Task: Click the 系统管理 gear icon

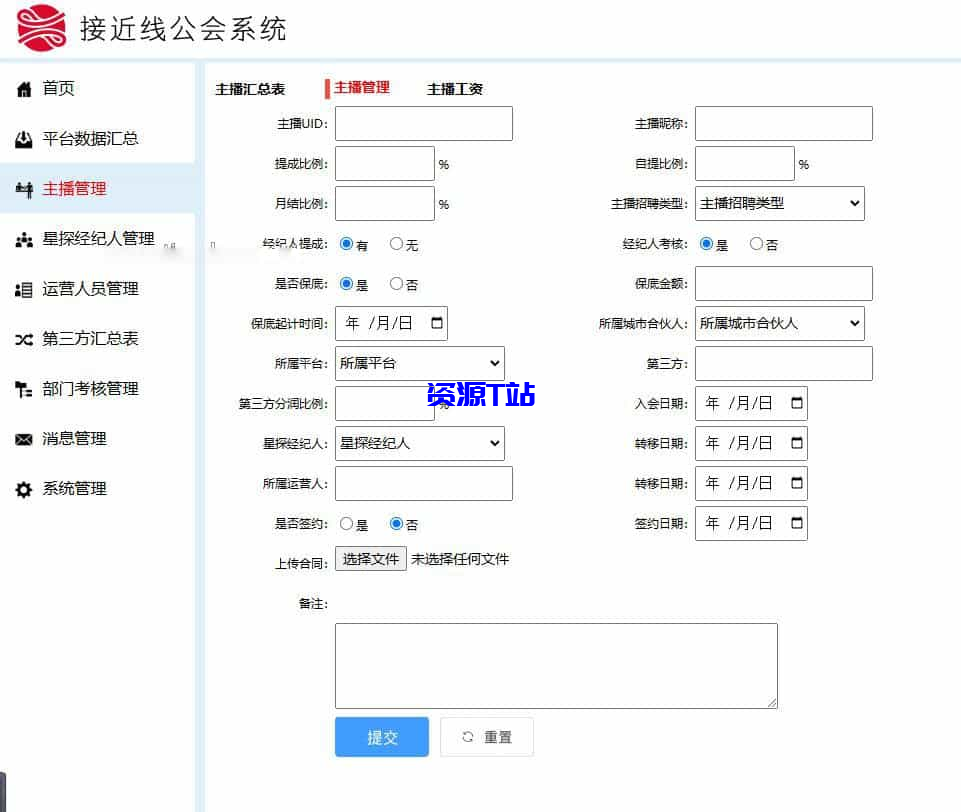Action: [x=23, y=489]
